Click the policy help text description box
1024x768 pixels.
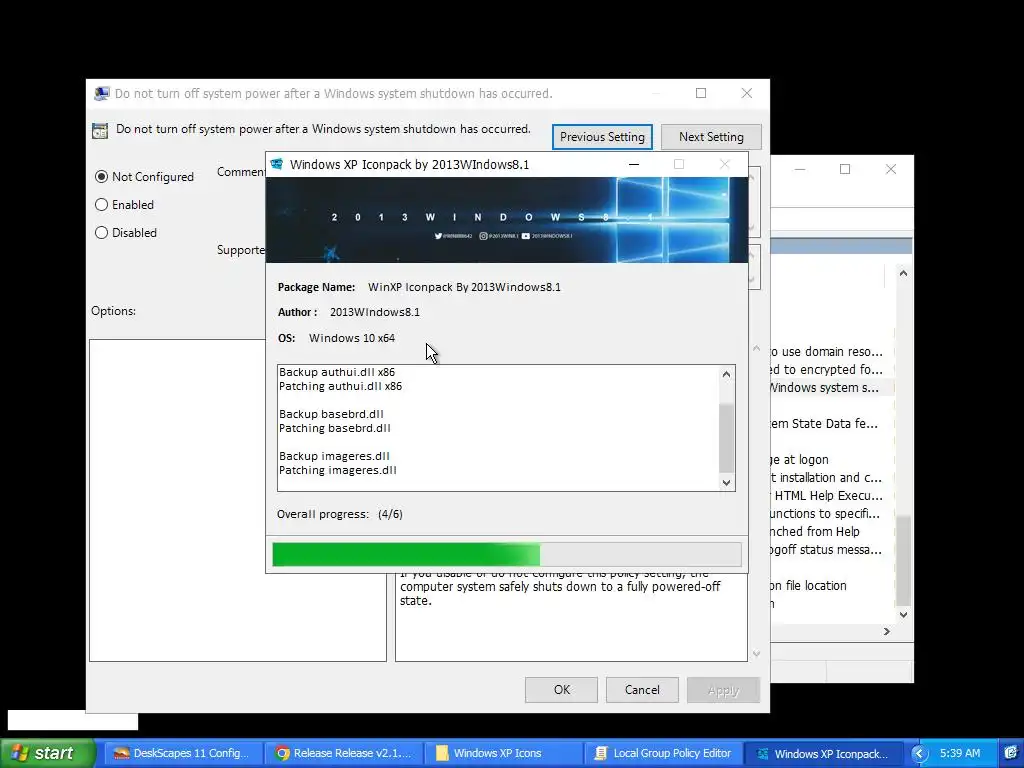point(571,617)
